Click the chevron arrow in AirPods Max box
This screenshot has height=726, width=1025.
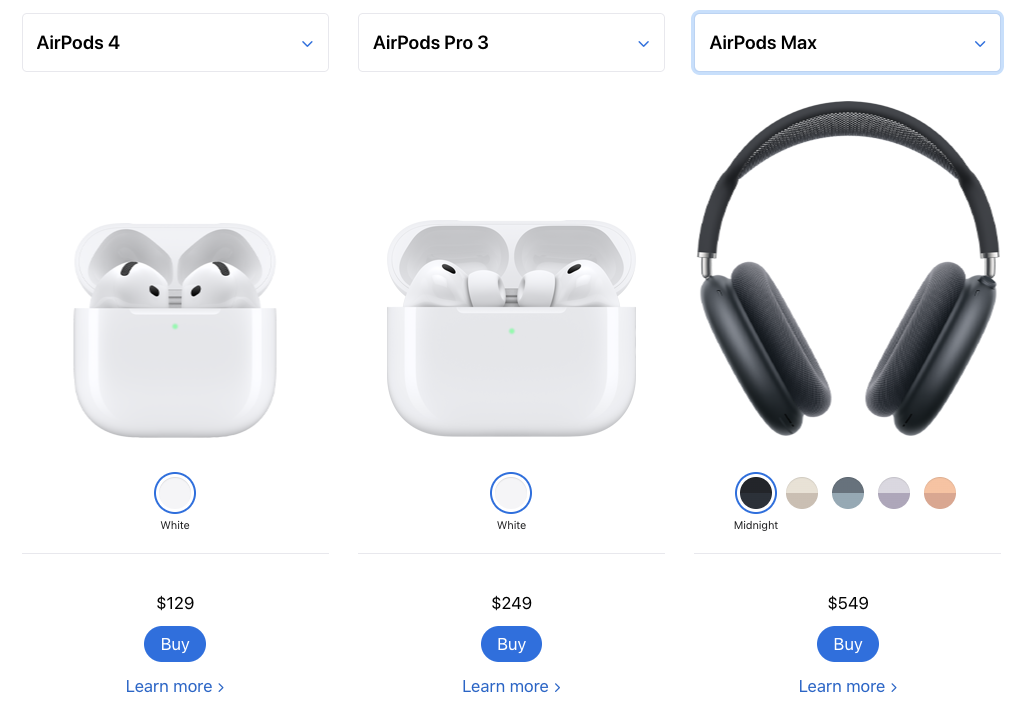980,44
